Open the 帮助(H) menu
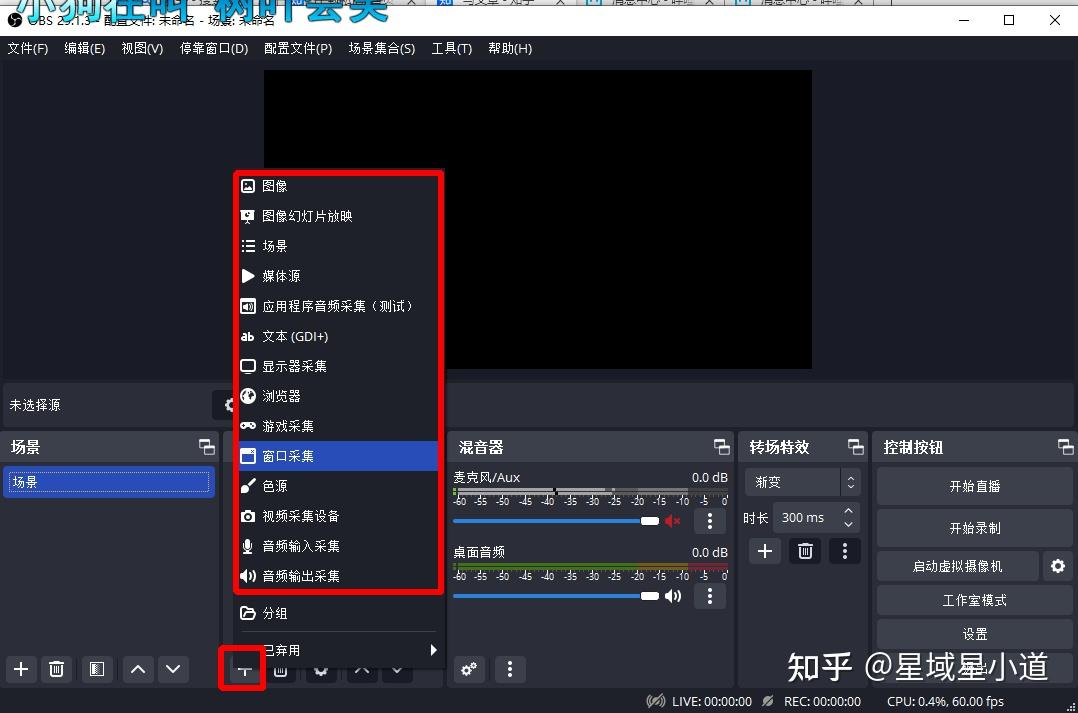This screenshot has height=713, width=1078. coord(510,48)
